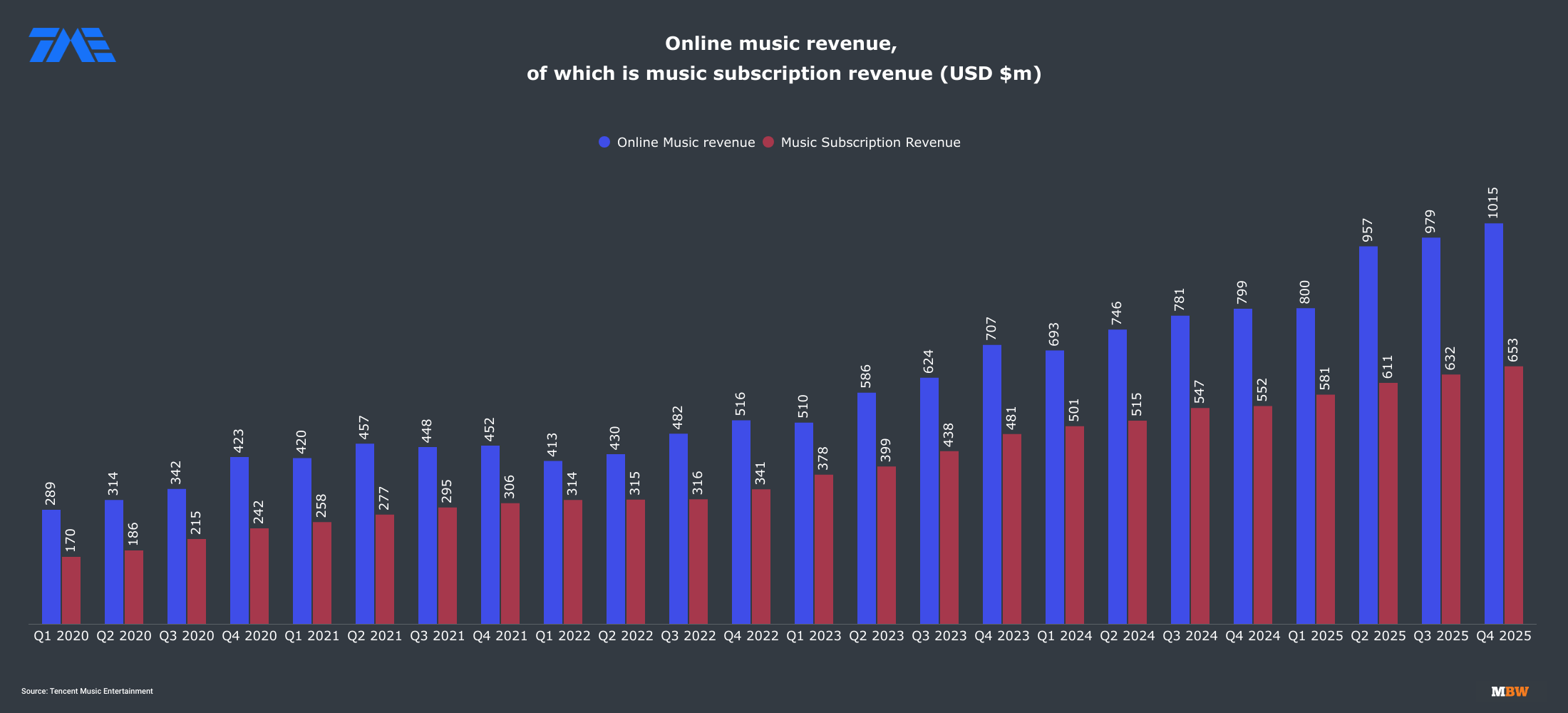Image resolution: width=1568 pixels, height=713 pixels.
Task: Click the Q4 2025 x-axis label
Action: coord(1503,636)
